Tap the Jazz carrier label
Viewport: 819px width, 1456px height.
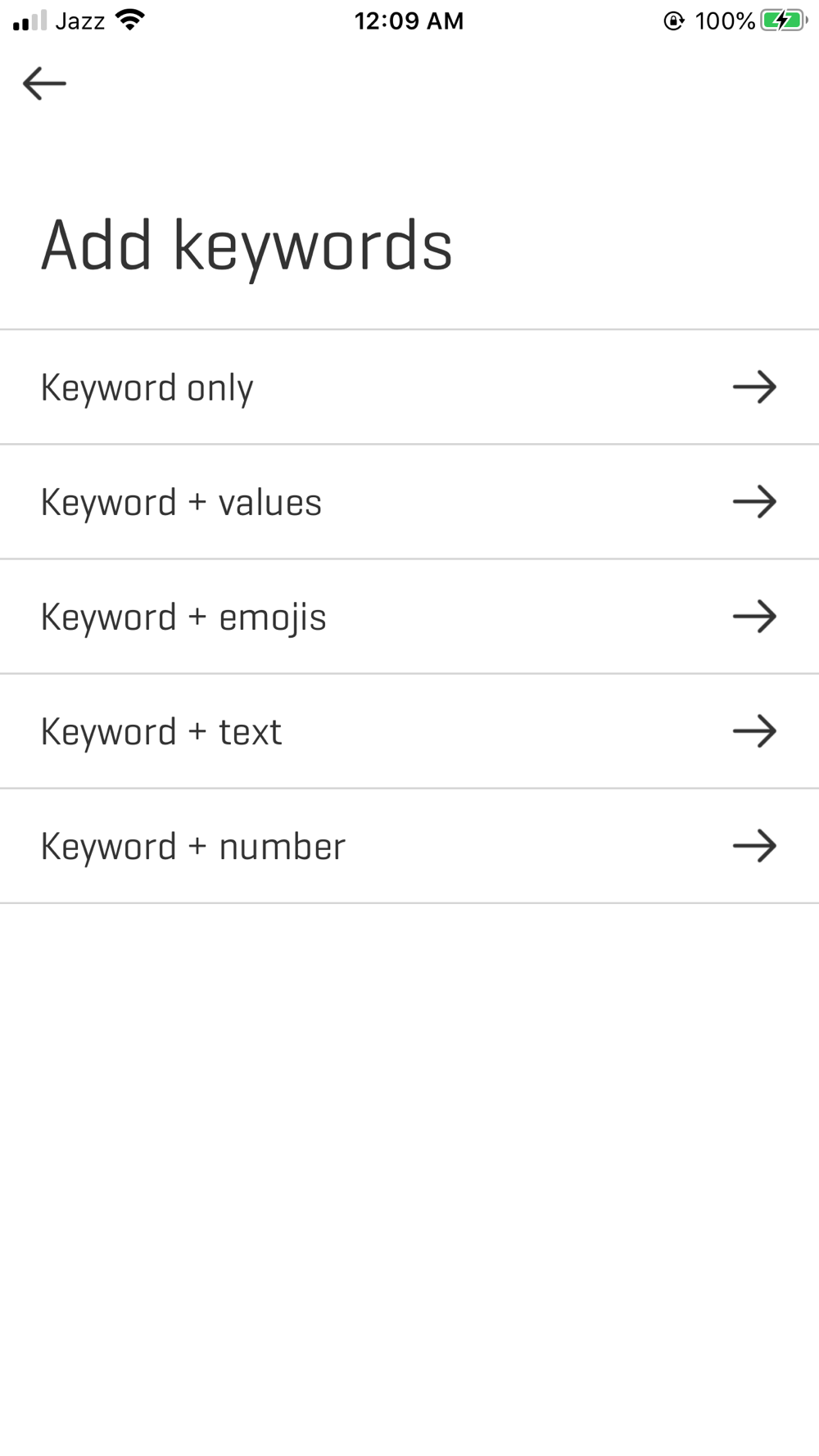pos(80,20)
